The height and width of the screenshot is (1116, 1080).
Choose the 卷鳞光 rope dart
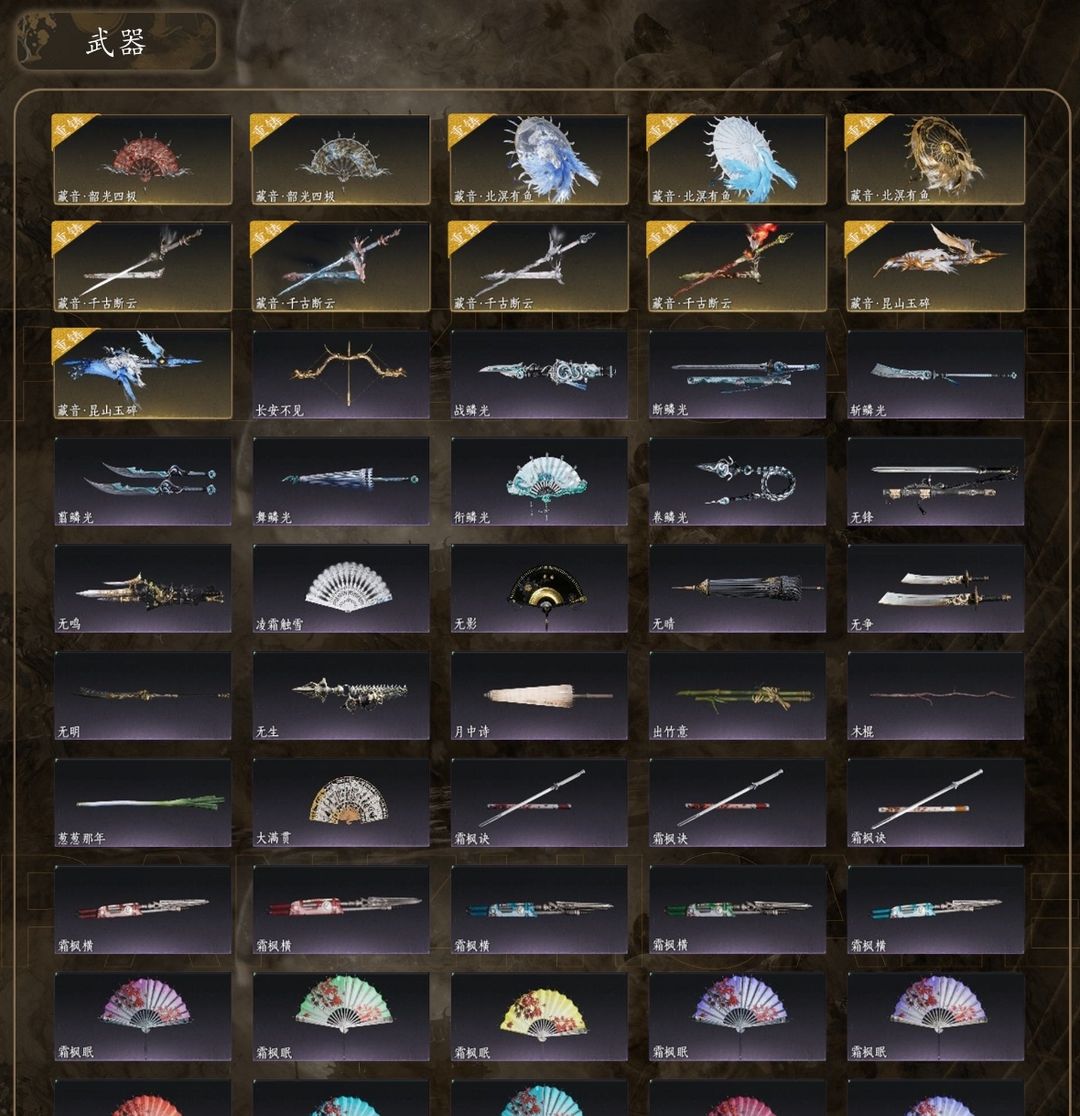(738, 481)
